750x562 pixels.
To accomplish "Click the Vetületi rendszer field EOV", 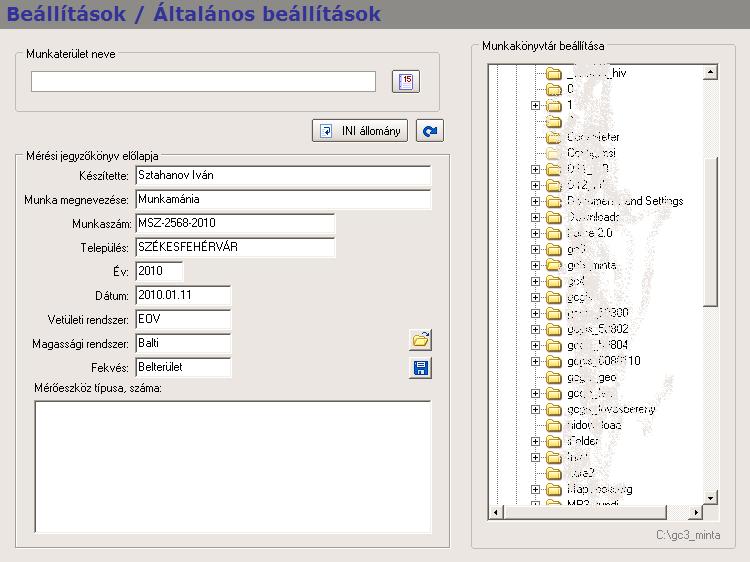I will pos(183,319).
